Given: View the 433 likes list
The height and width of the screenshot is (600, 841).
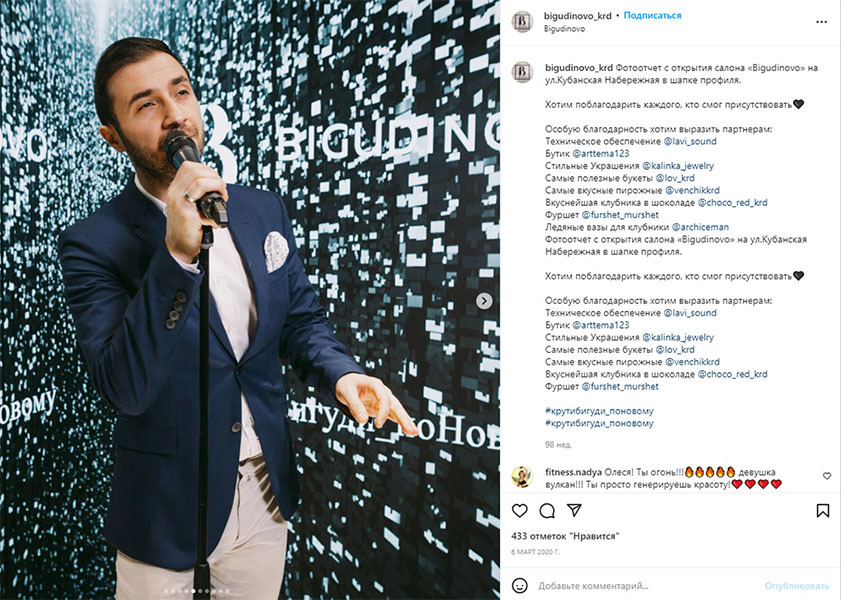Looking at the screenshot, I should pos(565,536).
